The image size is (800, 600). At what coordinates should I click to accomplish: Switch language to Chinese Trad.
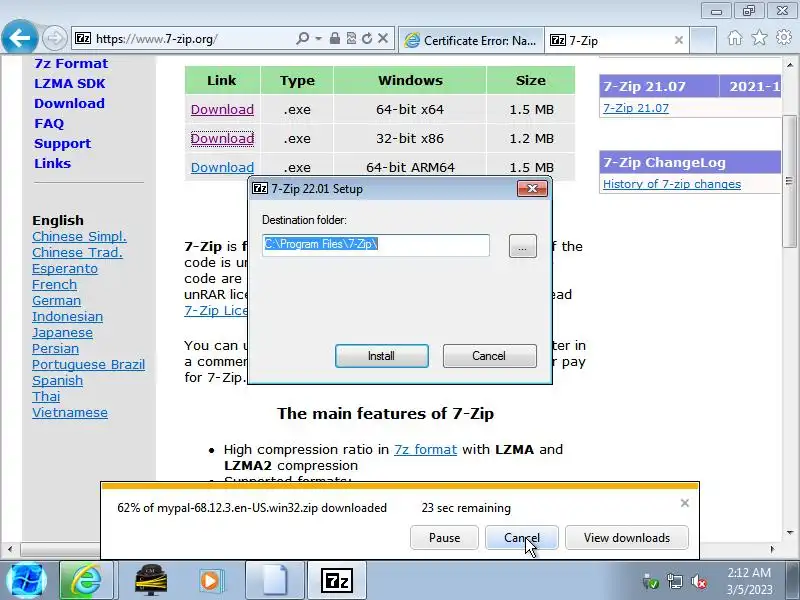click(x=77, y=252)
